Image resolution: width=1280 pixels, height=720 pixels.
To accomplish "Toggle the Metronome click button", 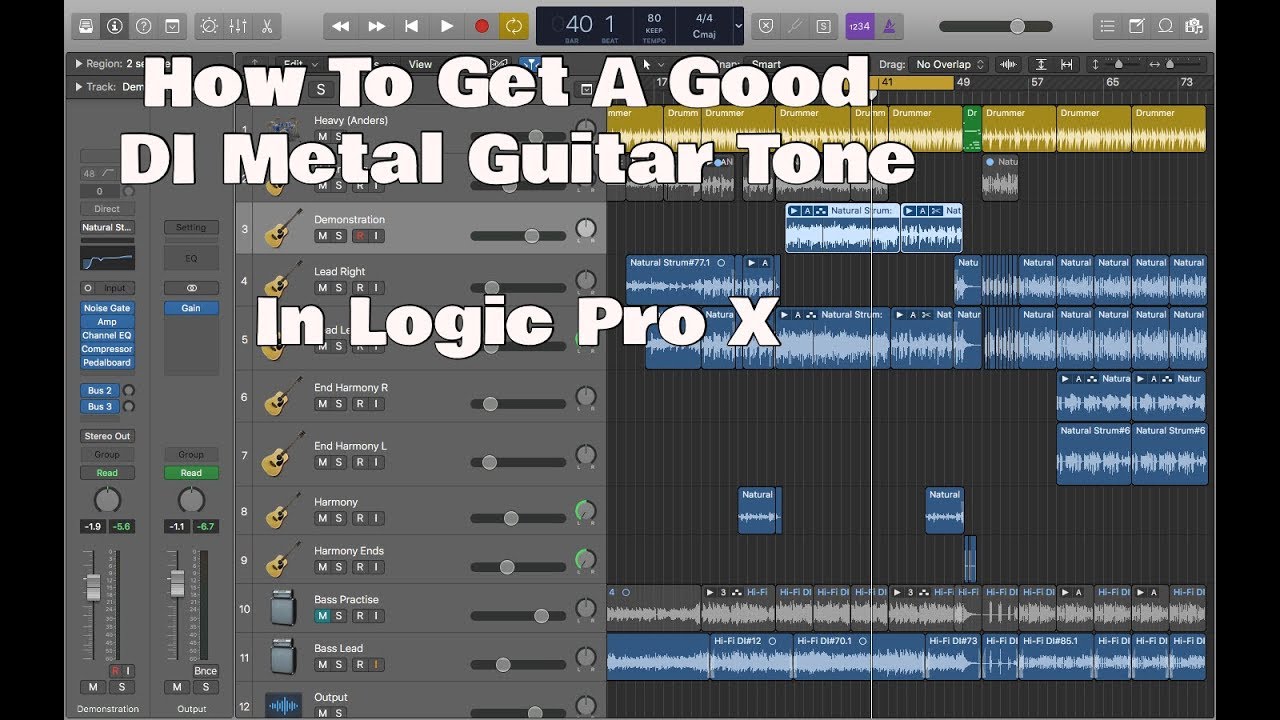I will point(888,26).
